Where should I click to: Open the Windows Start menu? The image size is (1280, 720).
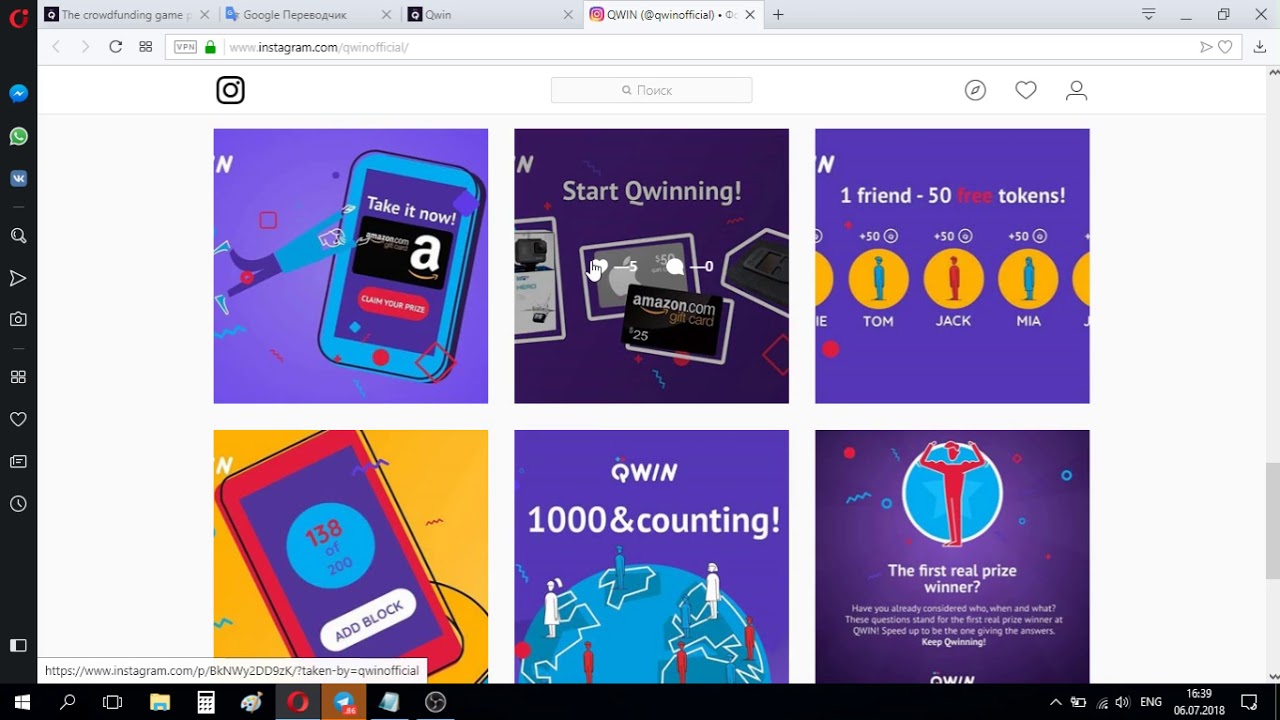pos(22,702)
